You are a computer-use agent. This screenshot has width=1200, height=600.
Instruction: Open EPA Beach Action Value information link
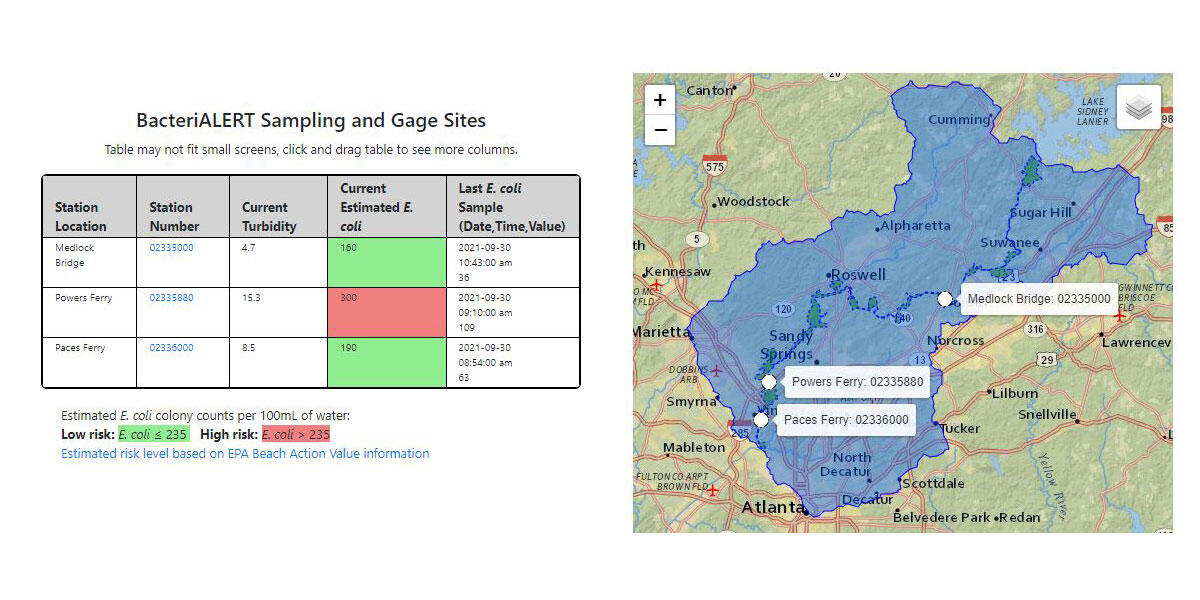tap(245, 453)
